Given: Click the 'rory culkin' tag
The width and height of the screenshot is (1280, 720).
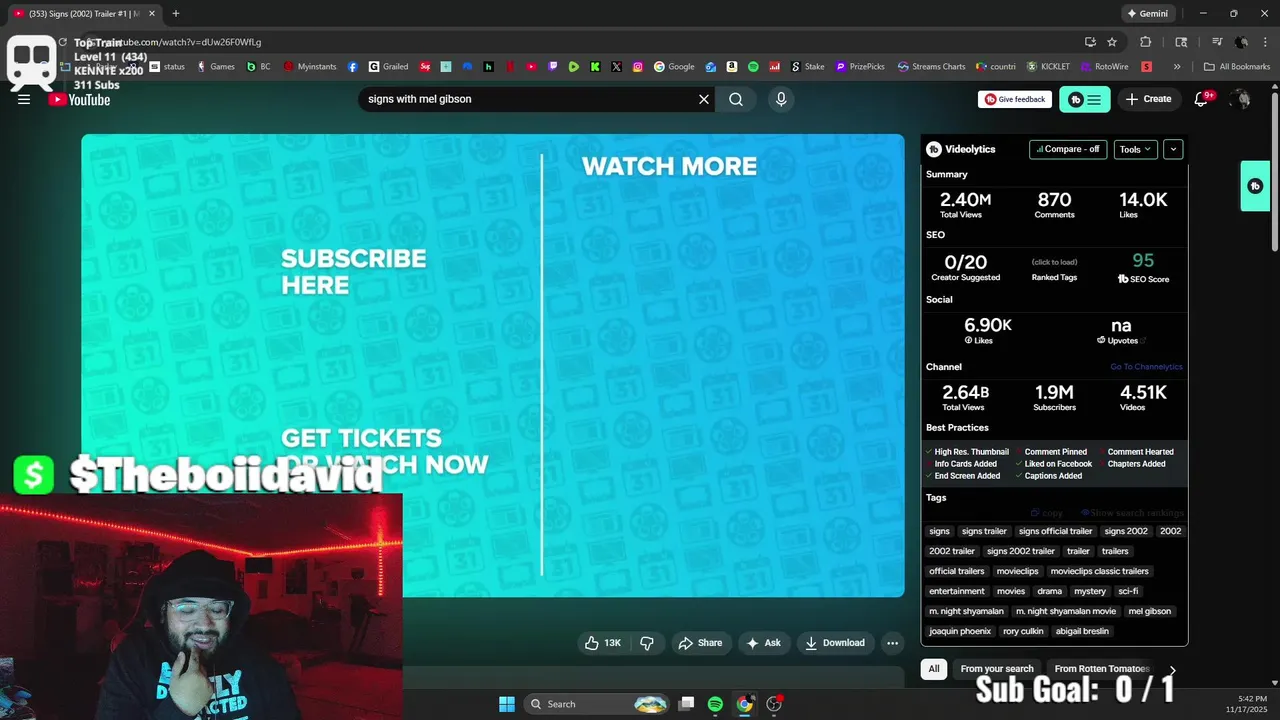Looking at the screenshot, I should pos(1023,631).
